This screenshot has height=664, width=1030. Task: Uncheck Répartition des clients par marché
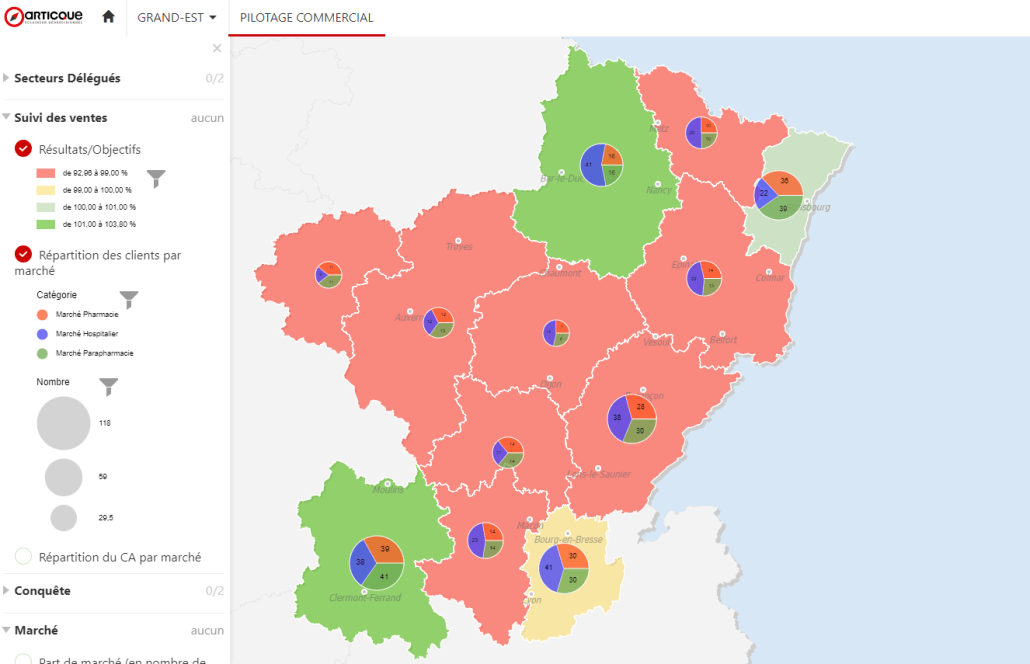click(24, 254)
